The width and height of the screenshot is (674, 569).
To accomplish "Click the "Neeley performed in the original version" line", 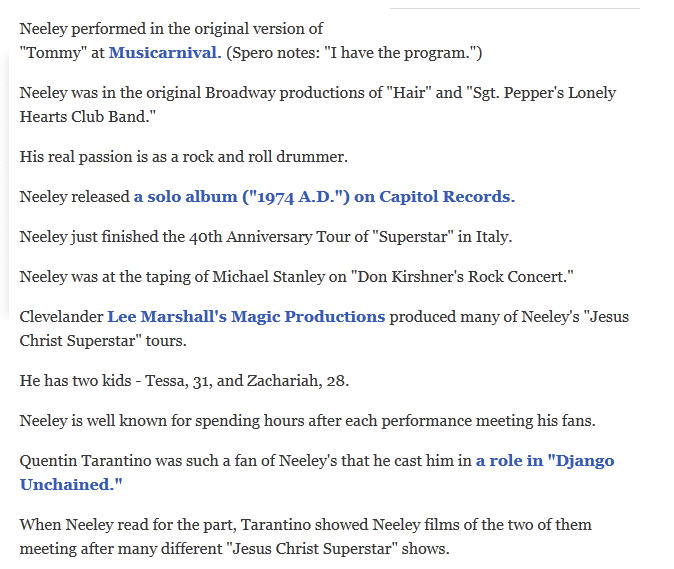I will point(171,29).
